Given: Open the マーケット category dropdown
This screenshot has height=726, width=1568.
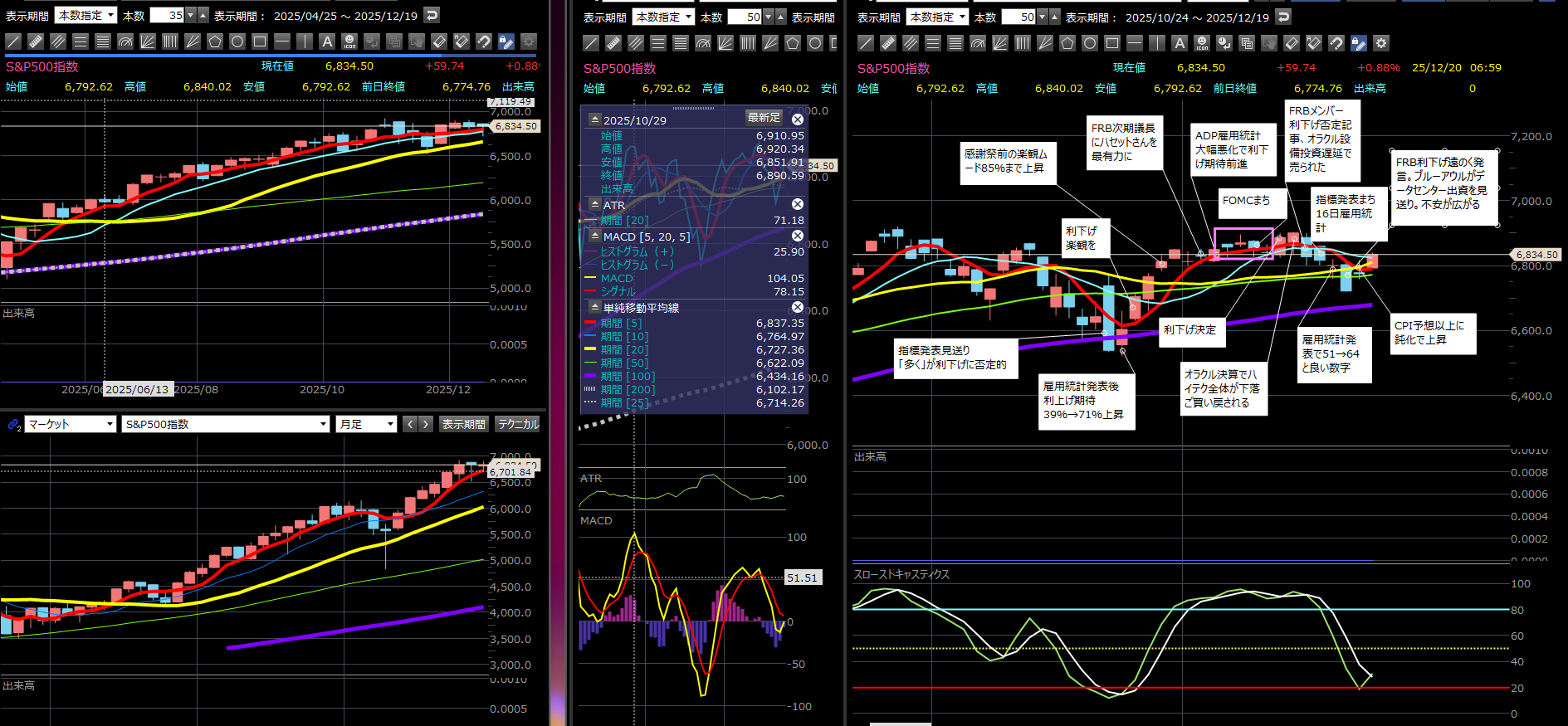Looking at the screenshot, I should [x=71, y=424].
